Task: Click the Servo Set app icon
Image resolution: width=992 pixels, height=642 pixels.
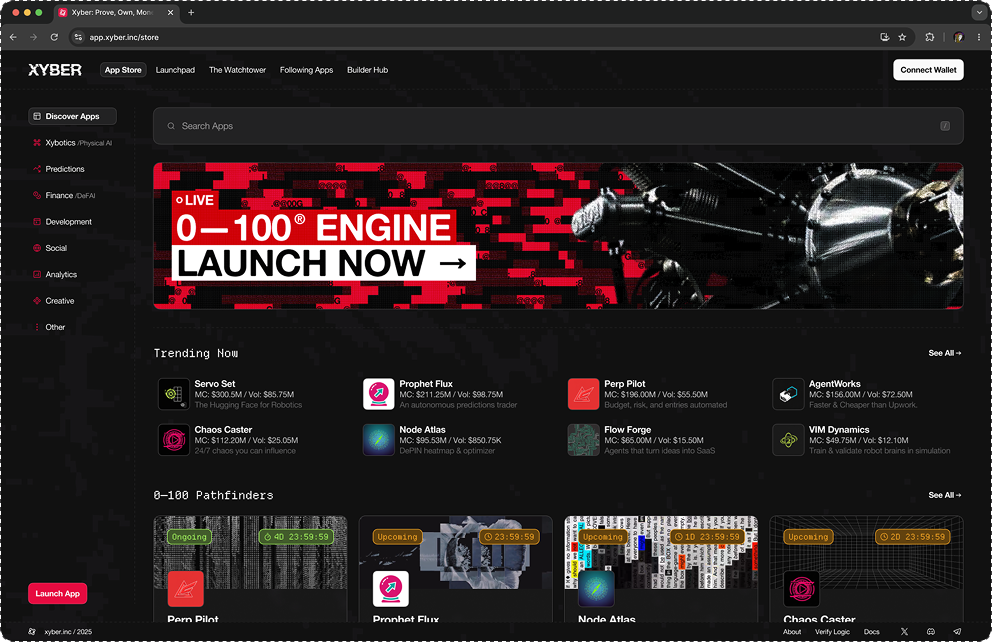Action: [174, 394]
